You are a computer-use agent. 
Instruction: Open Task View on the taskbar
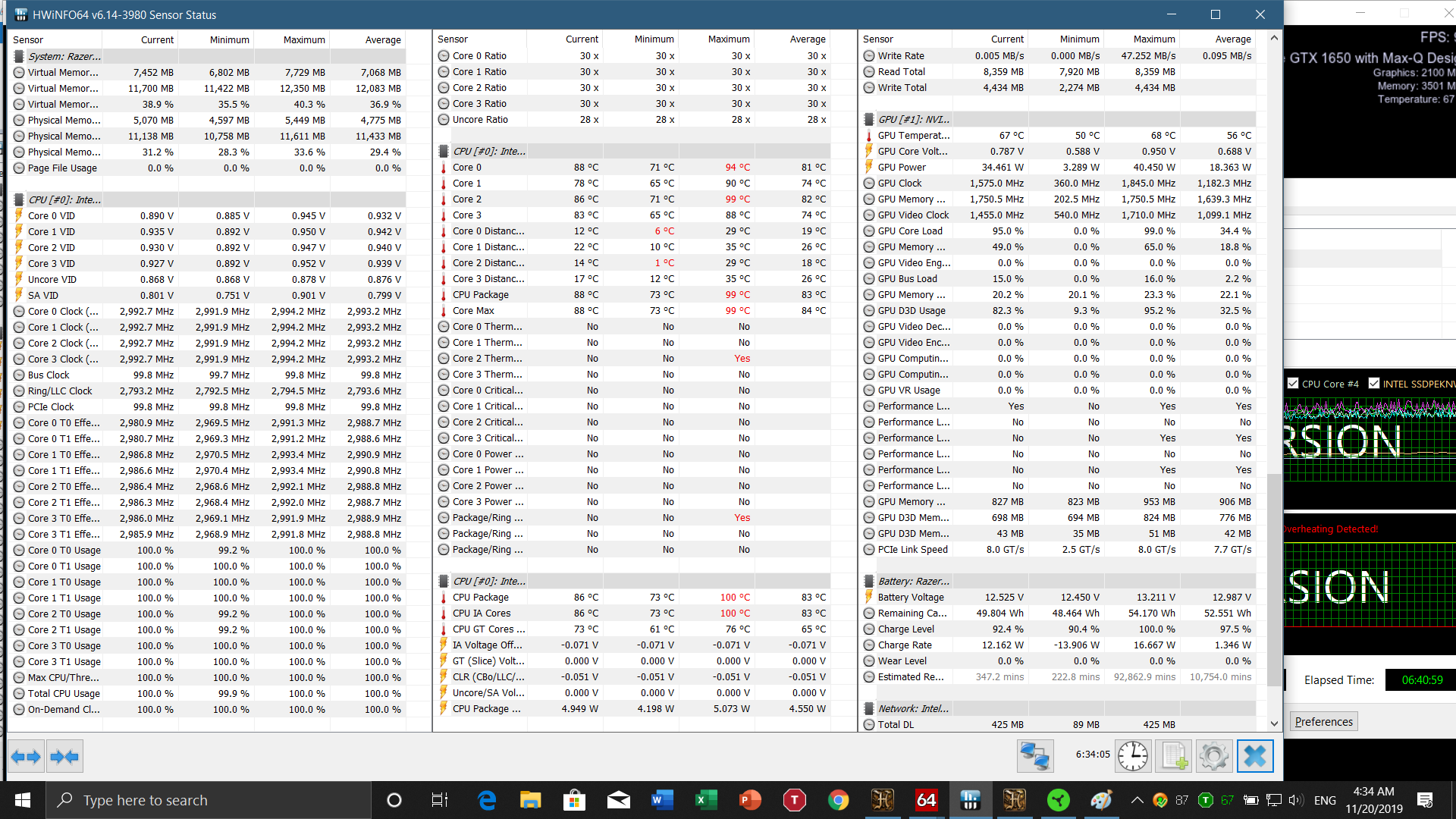439,800
